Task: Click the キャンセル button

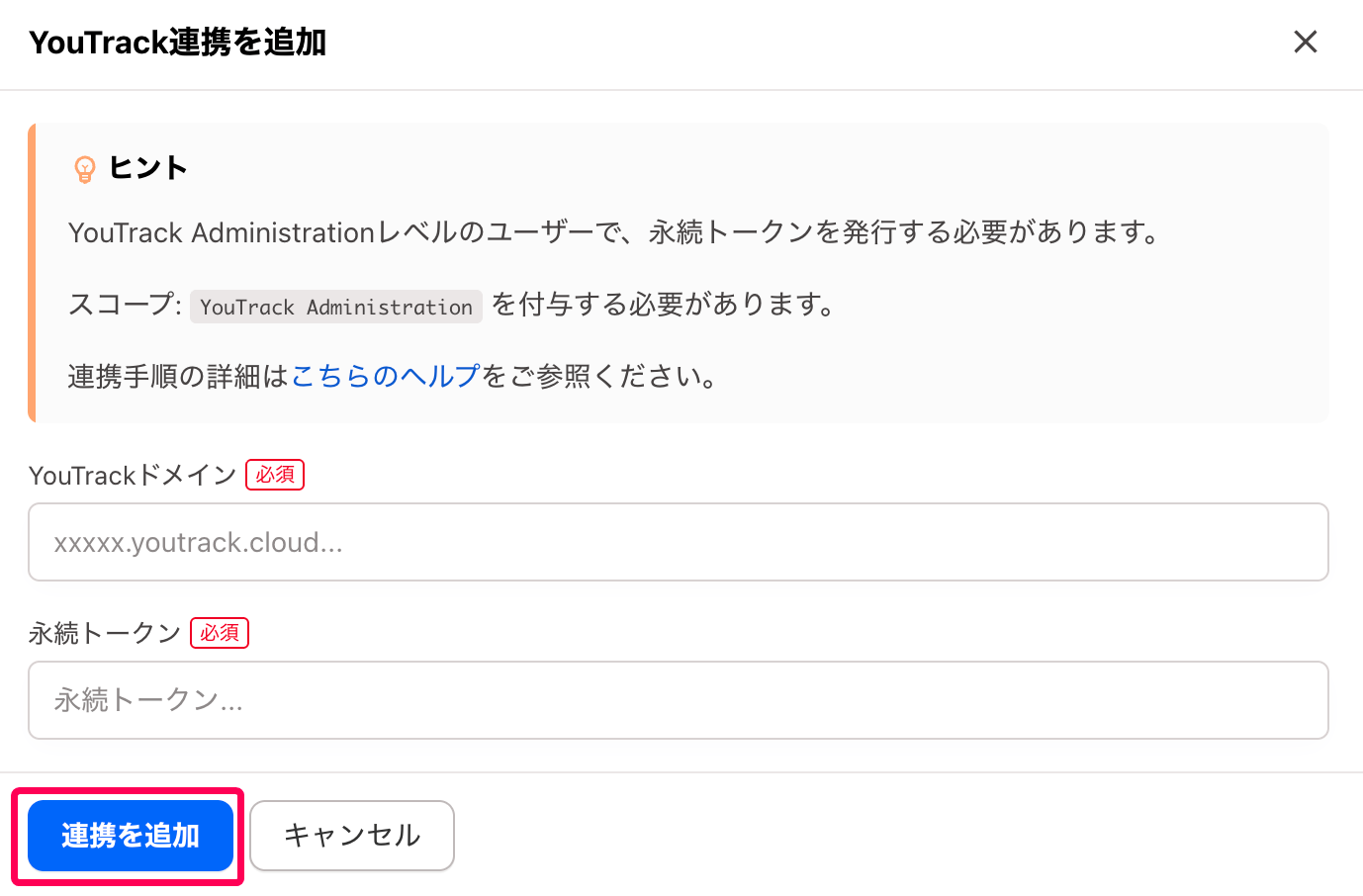Action: [x=352, y=836]
